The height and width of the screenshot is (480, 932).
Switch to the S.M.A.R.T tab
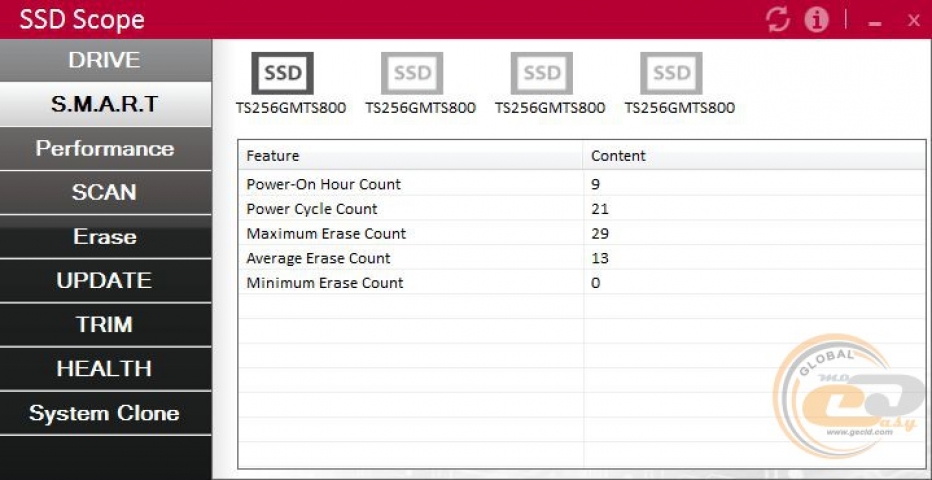(x=105, y=104)
